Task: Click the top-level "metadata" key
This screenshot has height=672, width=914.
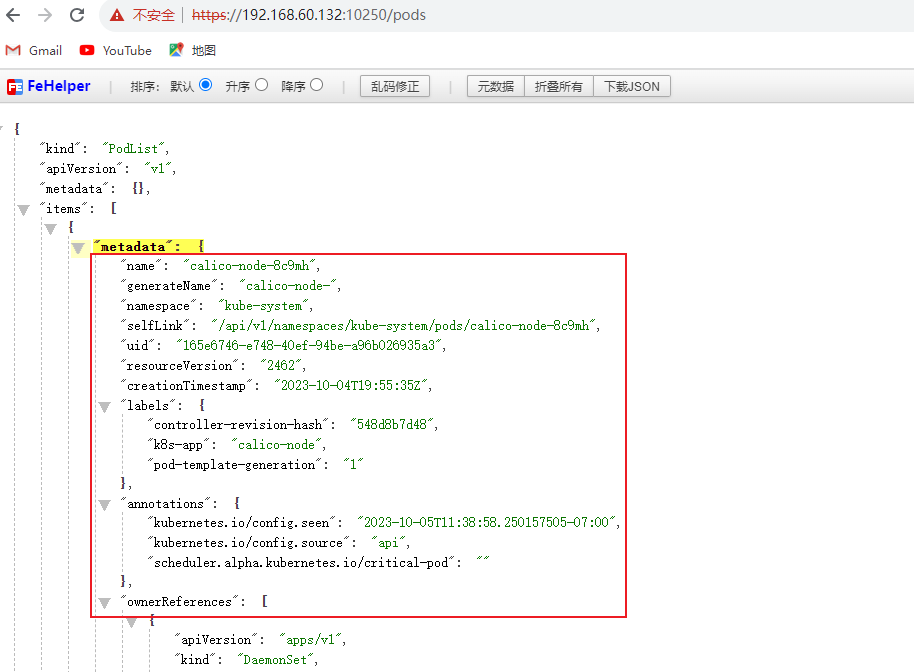Action: point(74,188)
